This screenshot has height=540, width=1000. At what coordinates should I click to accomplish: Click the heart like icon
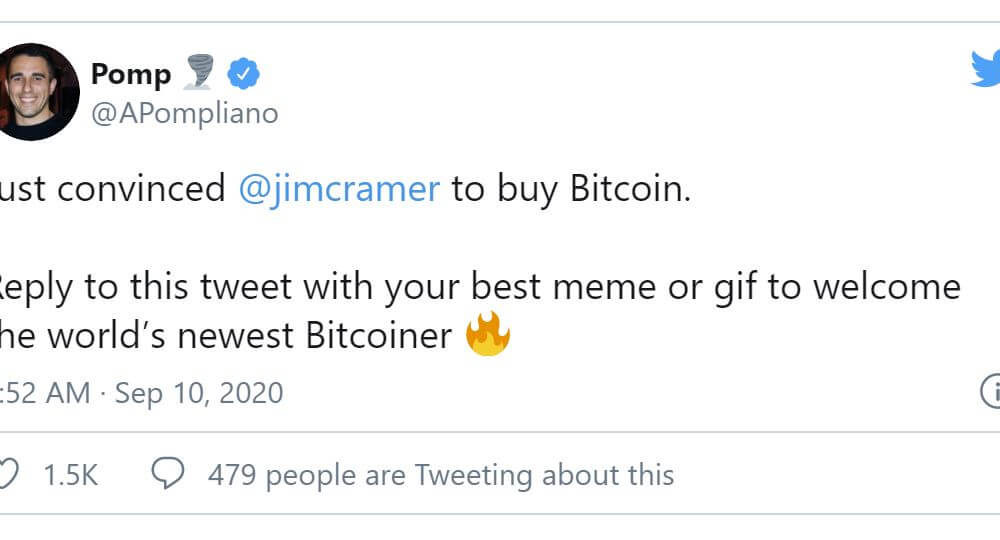[8, 474]
